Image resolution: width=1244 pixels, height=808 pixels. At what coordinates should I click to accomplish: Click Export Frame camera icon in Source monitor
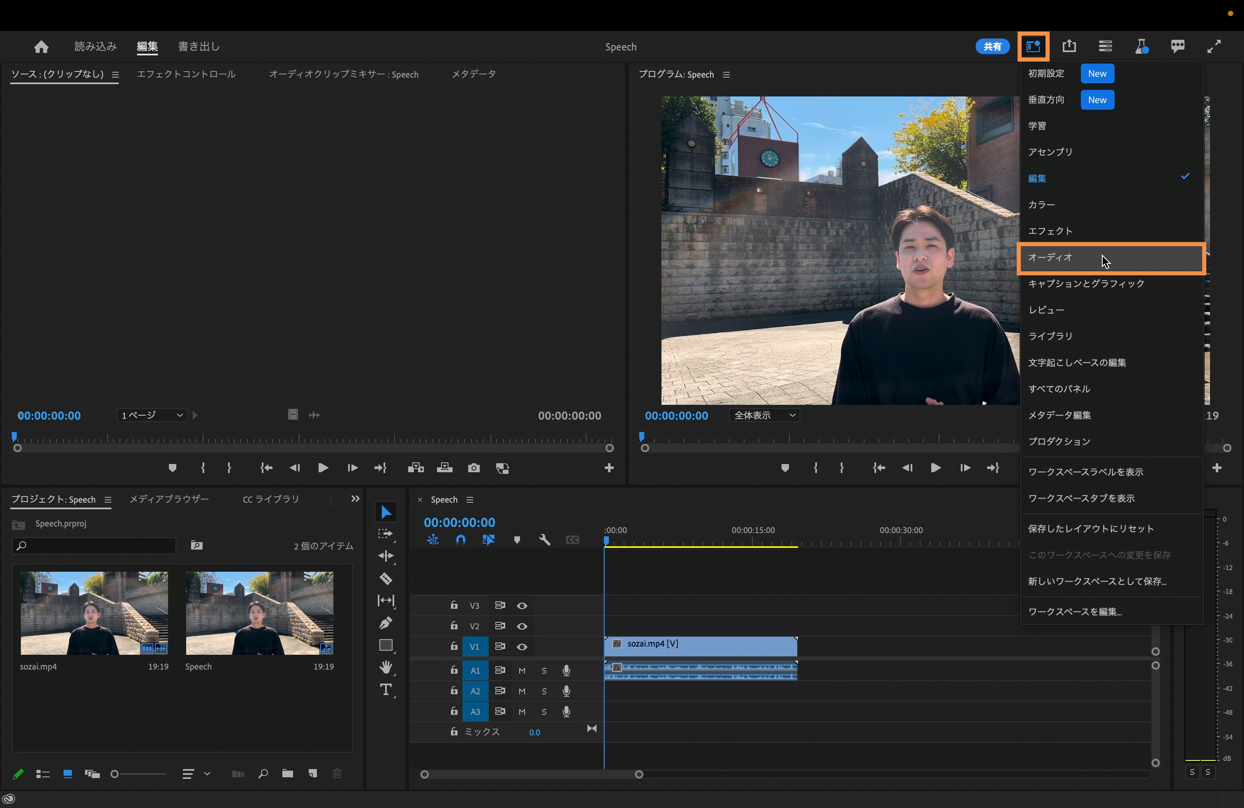coord(474,468)
